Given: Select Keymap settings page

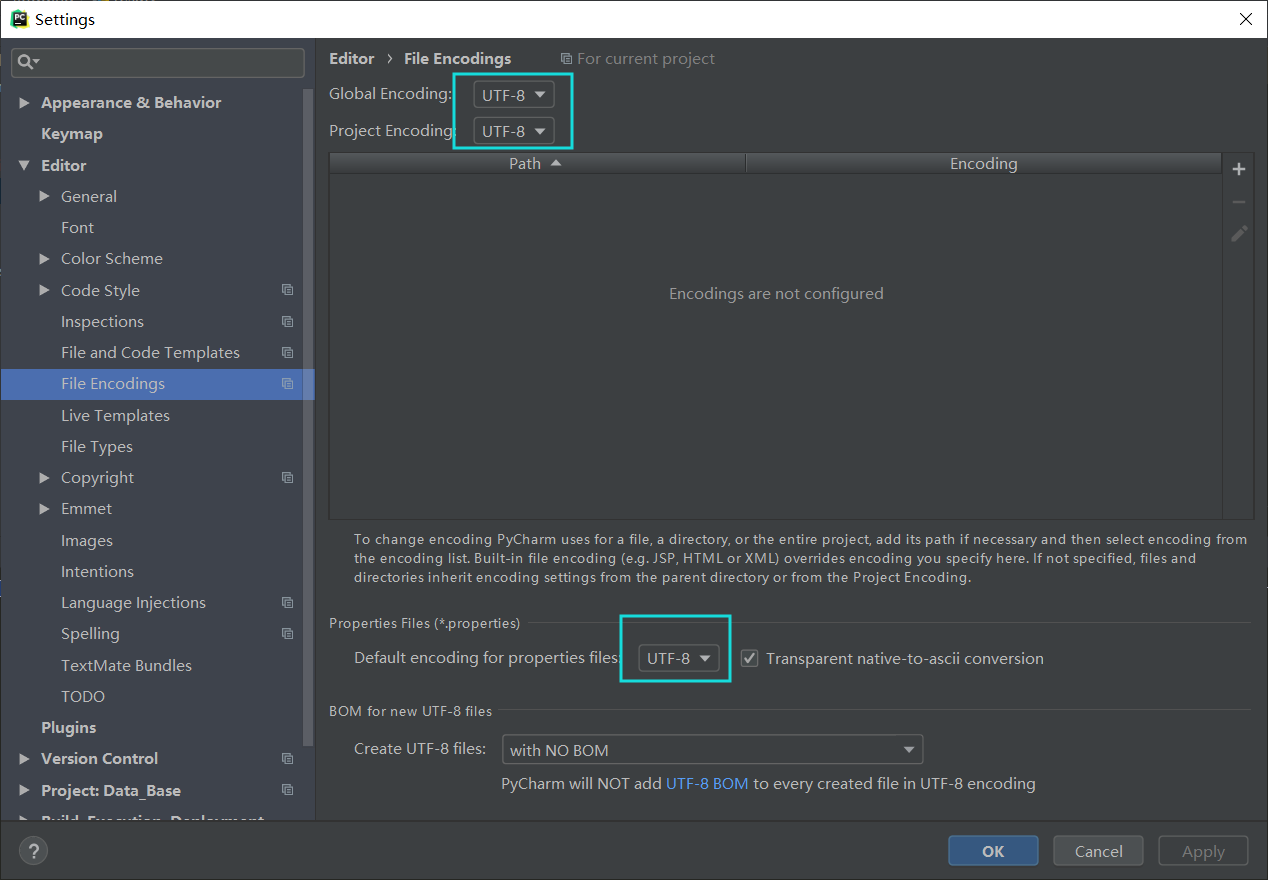Looking at the screenshot, I should tap(72, 134).
